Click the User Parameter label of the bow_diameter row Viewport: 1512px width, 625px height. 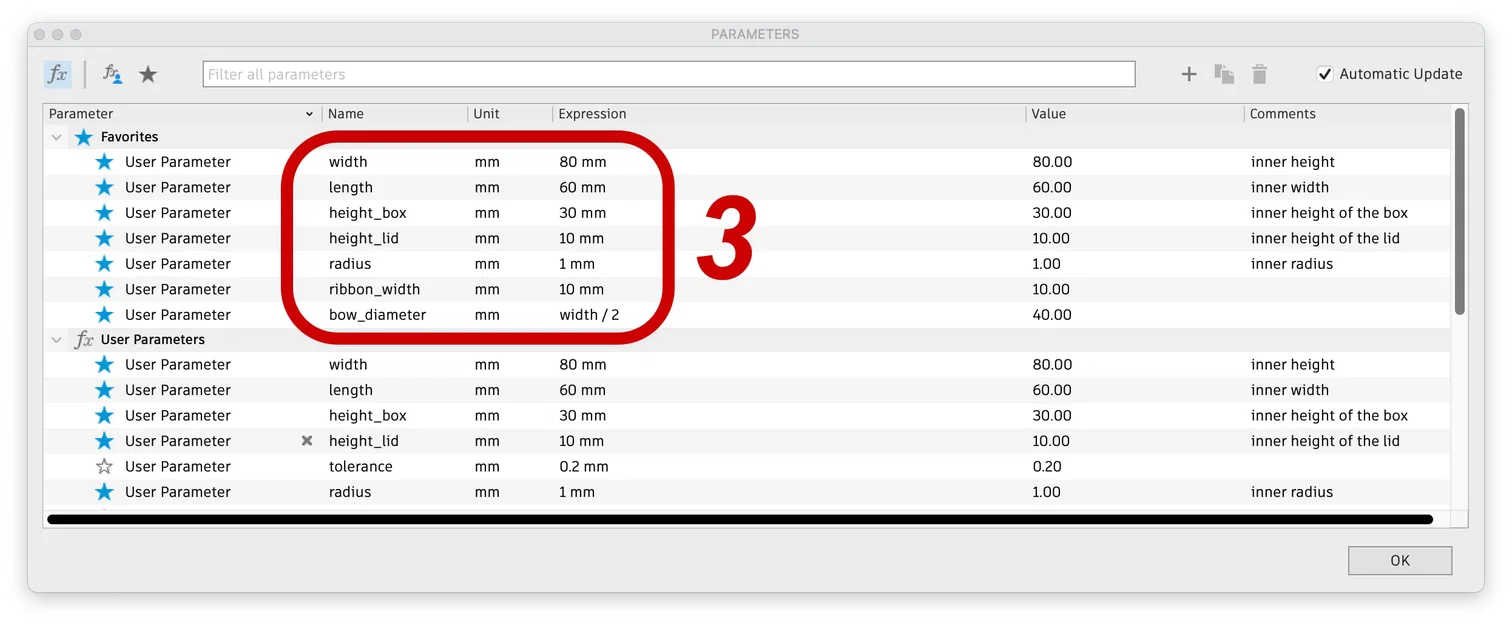[x=177, y=315]
